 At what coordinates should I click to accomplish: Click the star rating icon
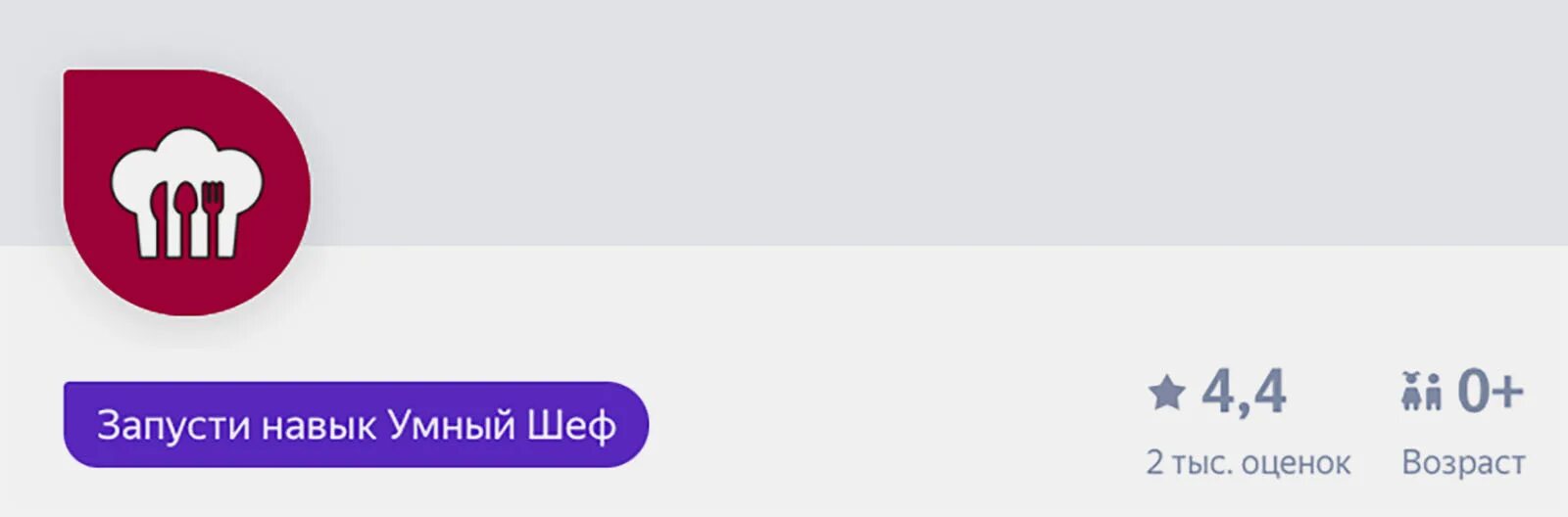(x=1166, y=393)
